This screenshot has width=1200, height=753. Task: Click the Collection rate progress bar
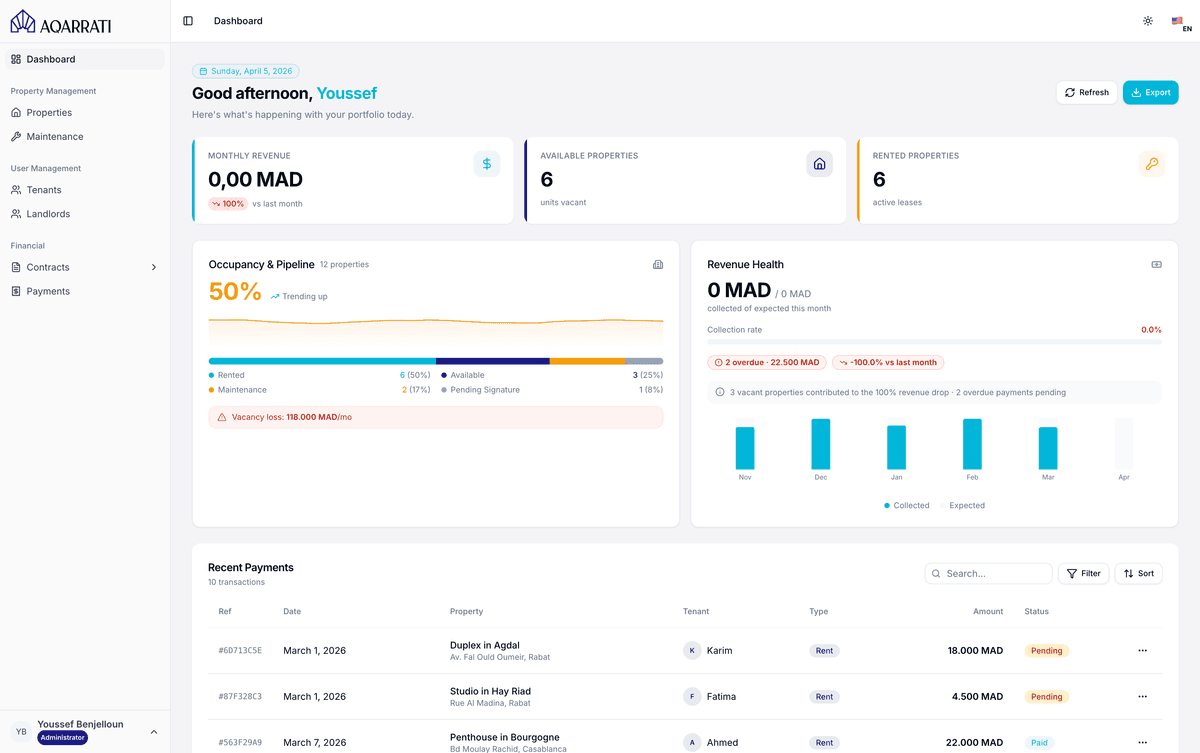(x=934, y=343)
